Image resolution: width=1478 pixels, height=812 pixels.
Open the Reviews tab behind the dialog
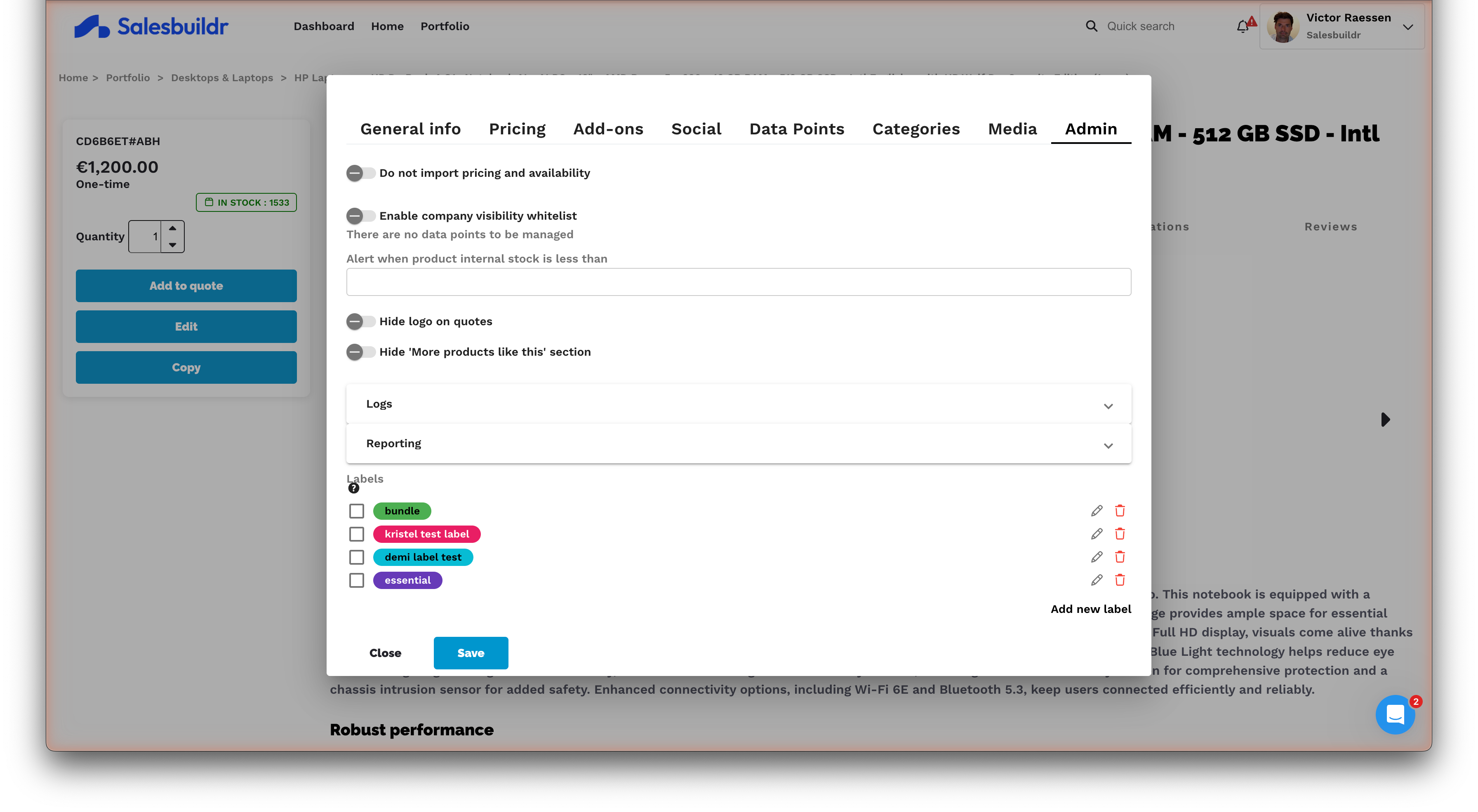click(1330, 227)
